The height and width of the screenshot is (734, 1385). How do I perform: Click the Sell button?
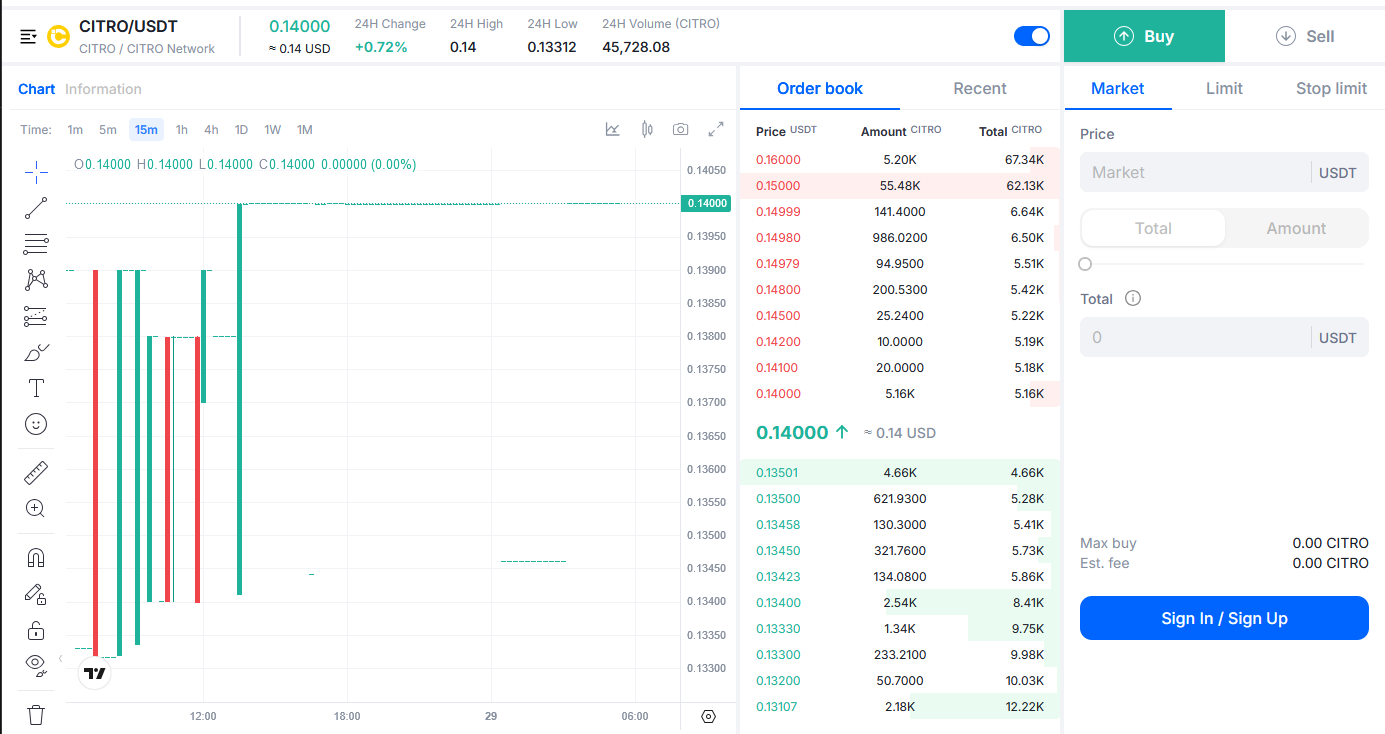coord(1305,36)
